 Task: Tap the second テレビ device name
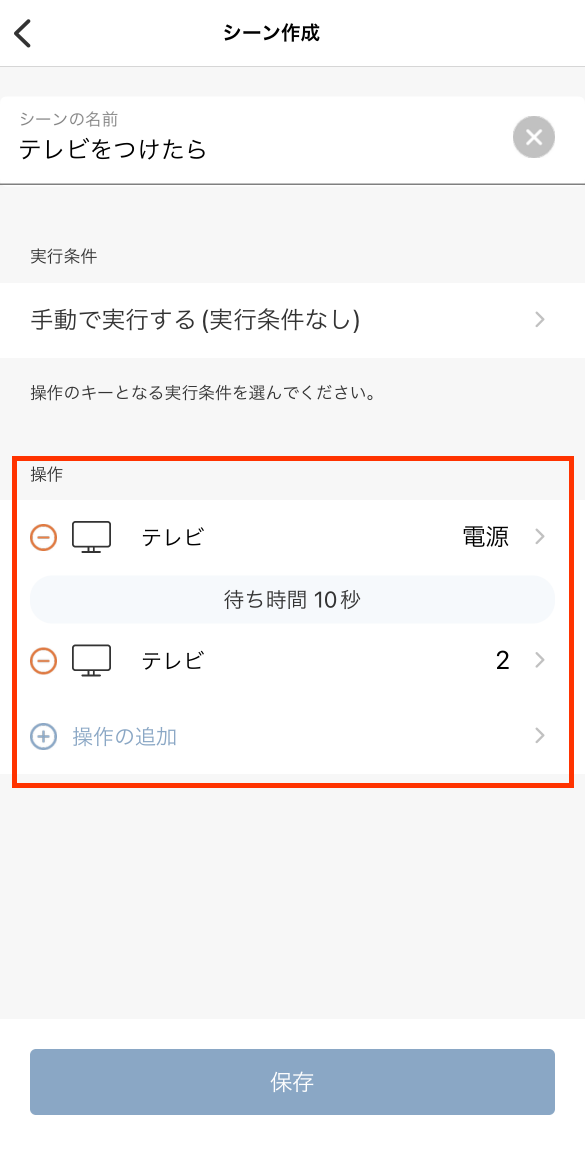click(x=173, y=661)
